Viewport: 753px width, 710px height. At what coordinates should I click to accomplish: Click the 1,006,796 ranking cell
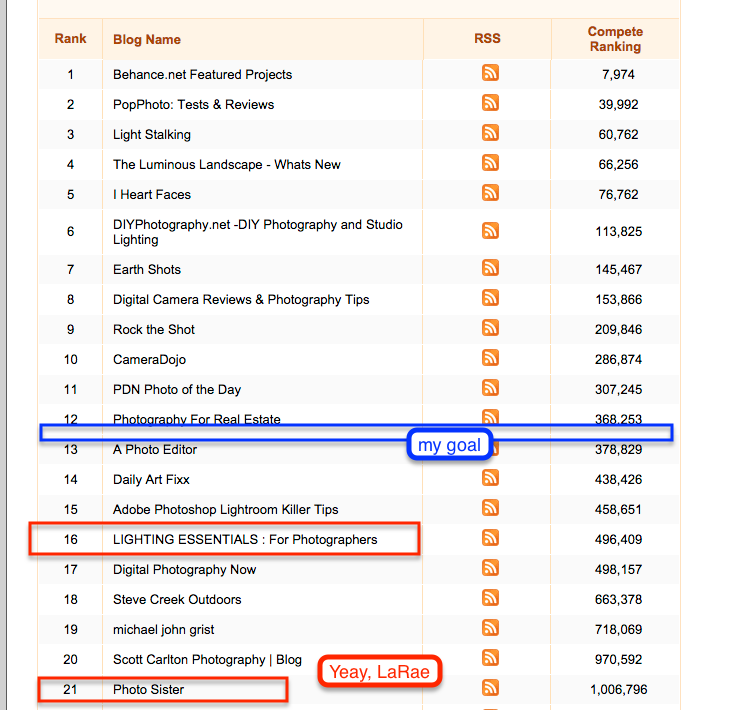[x=619, y=690]
